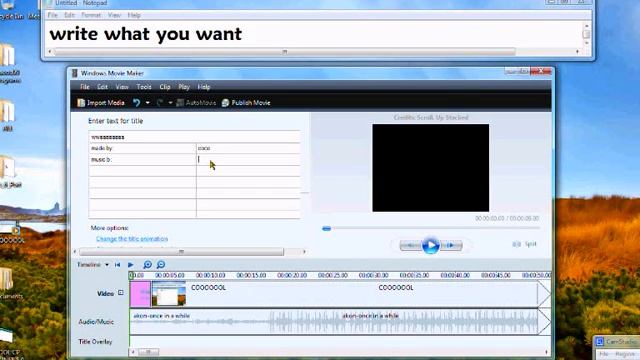Click the 'made by' credit cell

[x=142, y=148]
